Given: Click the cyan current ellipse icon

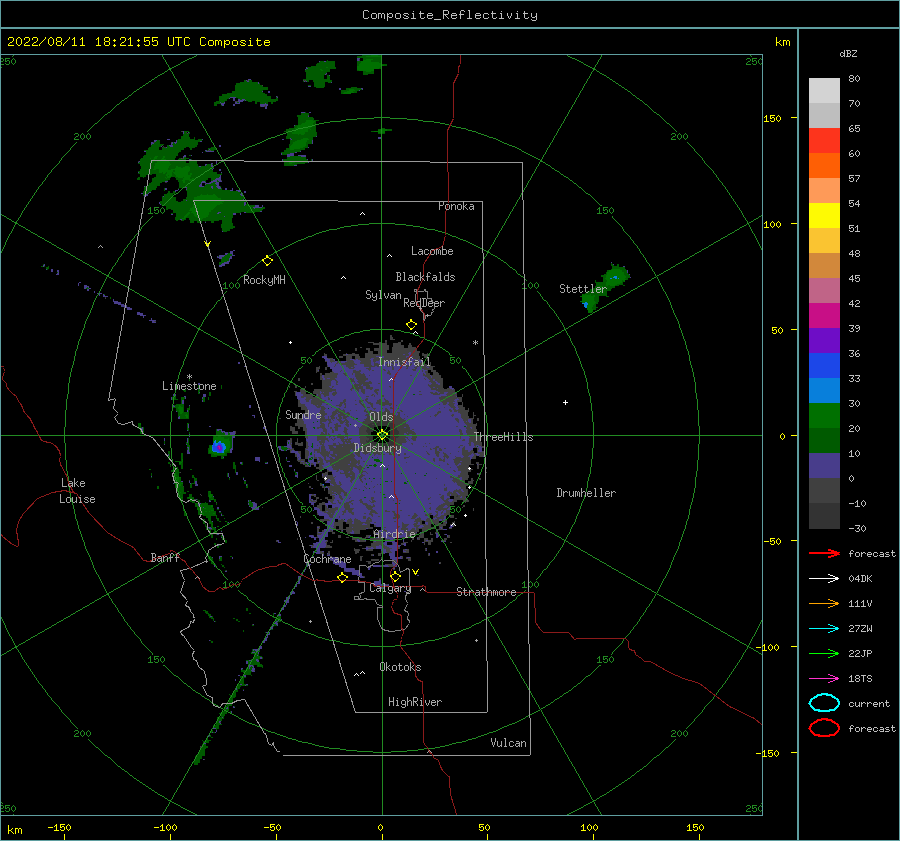Looking at the screenshot, I should point(824,703).
